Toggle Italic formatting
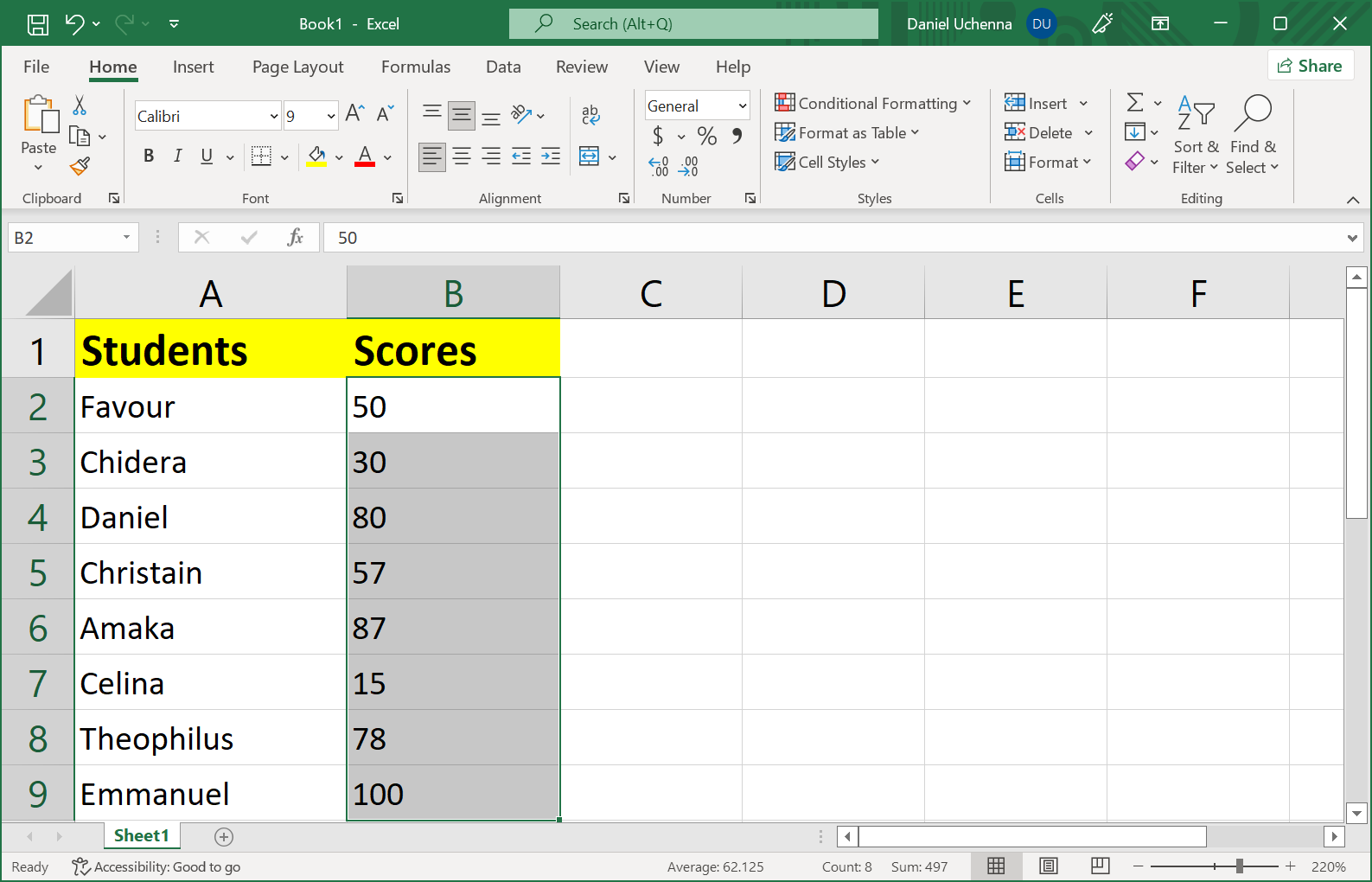 [177, 156]
